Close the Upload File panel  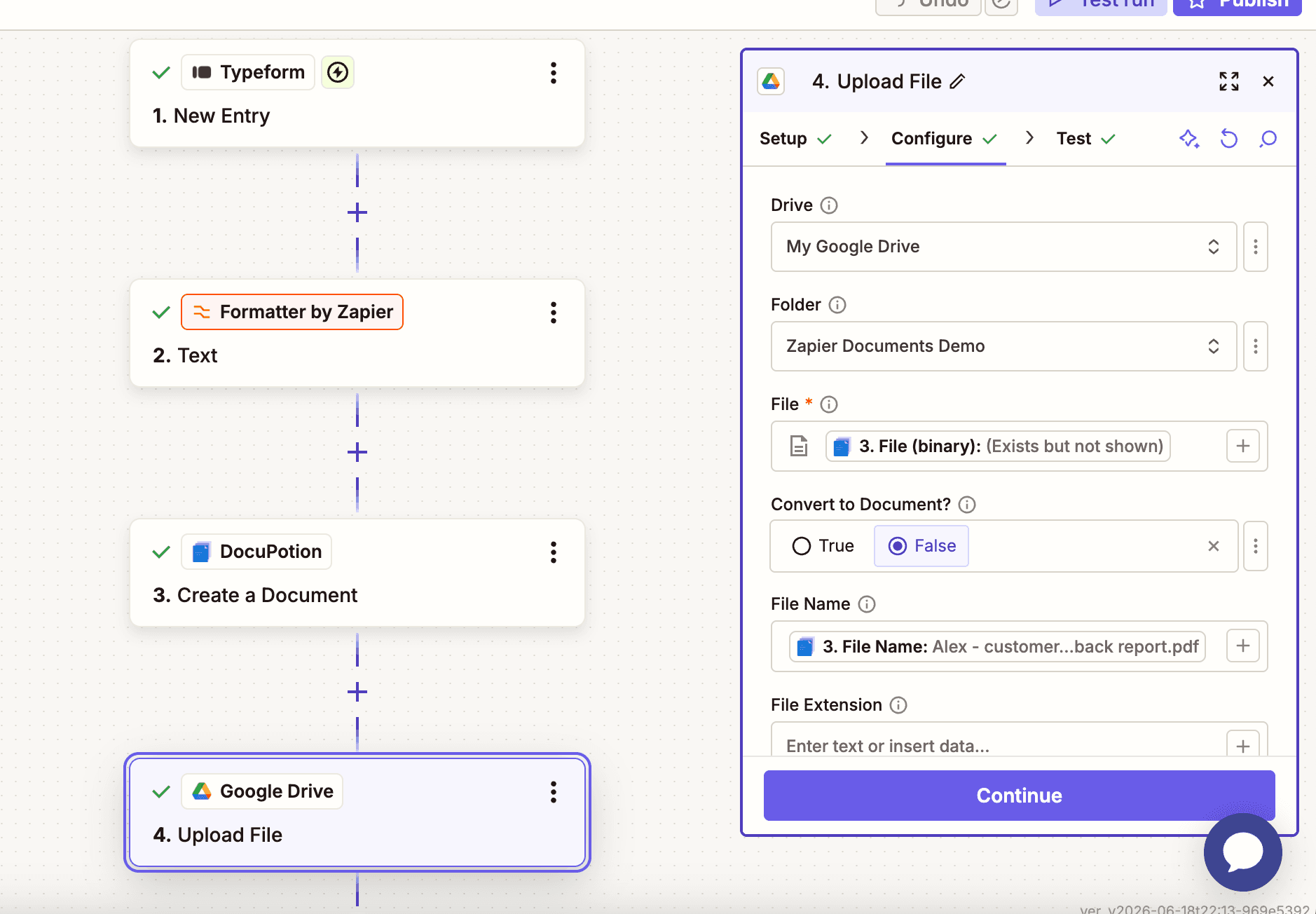[x=1268, y=81]
